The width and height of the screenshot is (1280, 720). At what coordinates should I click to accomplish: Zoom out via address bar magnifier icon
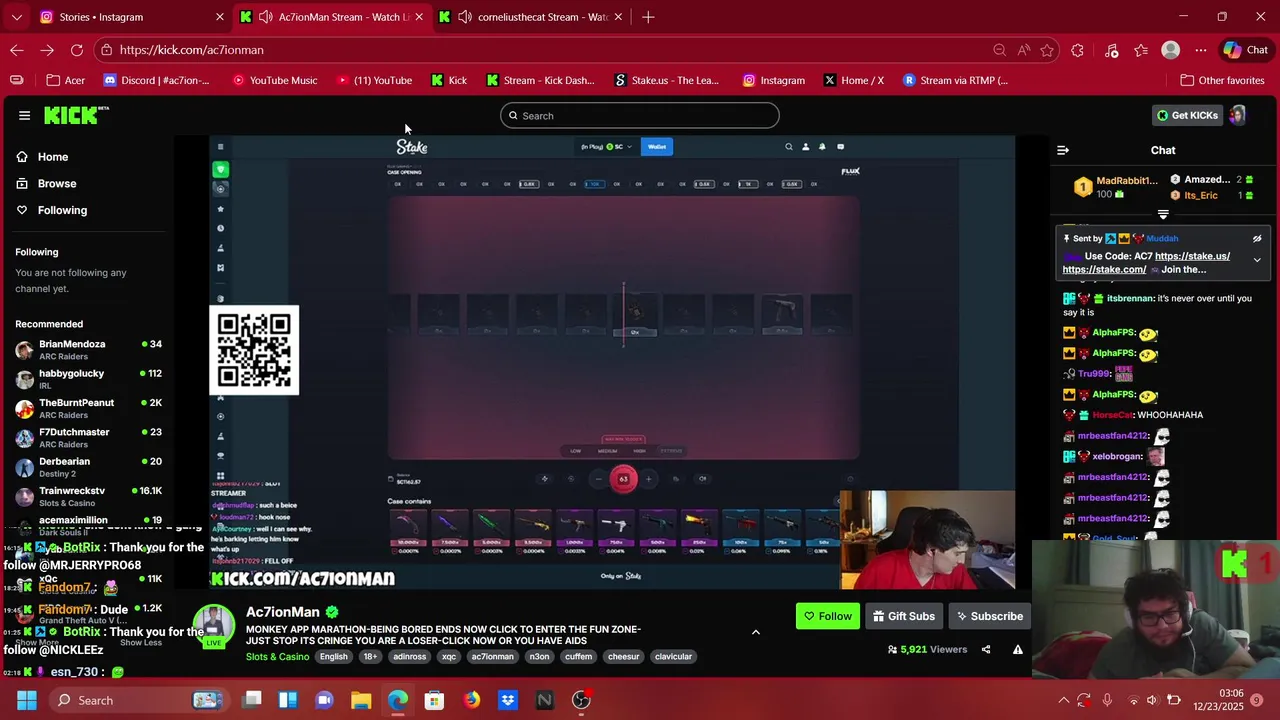[x=999, y=50]
